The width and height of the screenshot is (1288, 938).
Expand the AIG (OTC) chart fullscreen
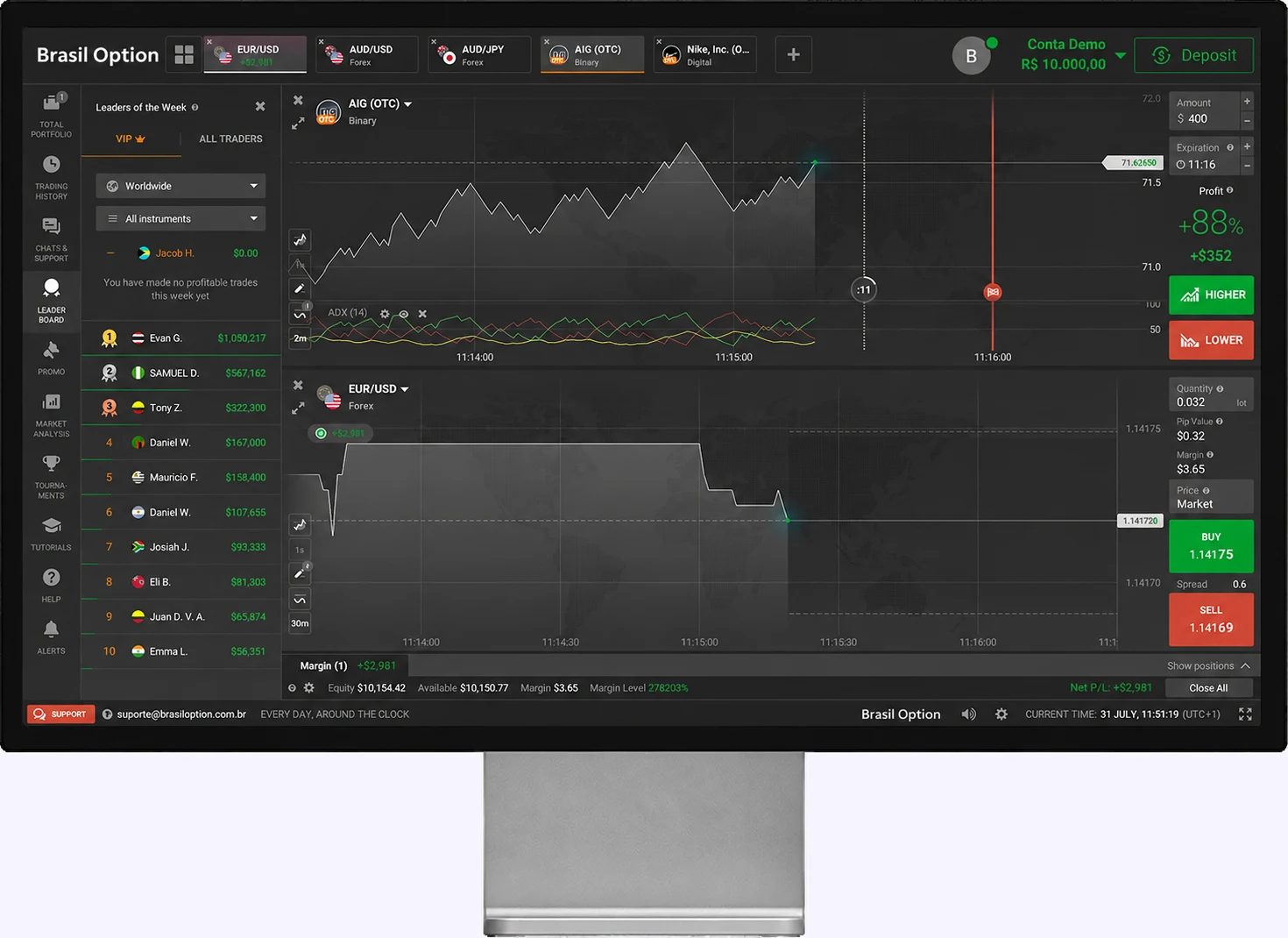(x=298, y=124)
